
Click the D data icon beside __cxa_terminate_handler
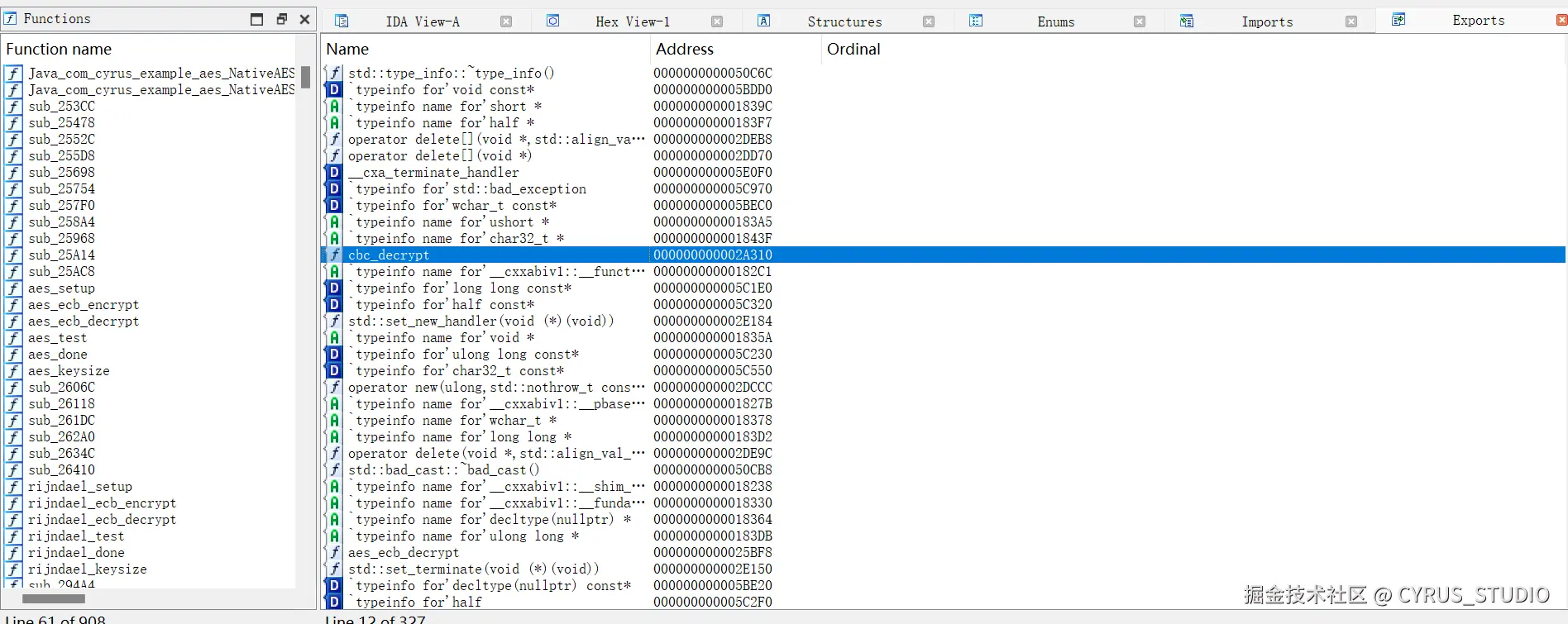pos(334,172)
